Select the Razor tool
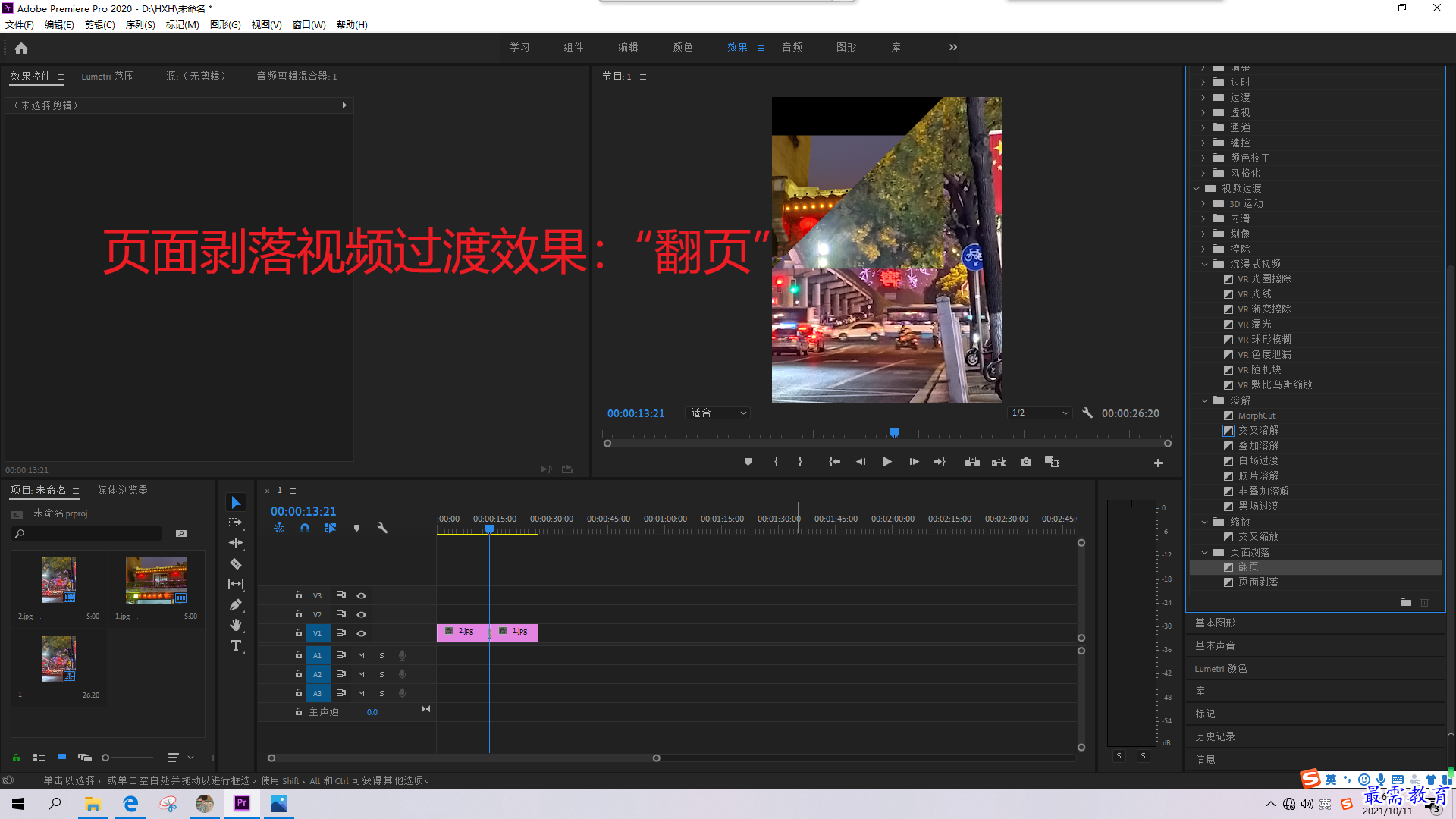The image size is (1456, 819). coord(236,563)
